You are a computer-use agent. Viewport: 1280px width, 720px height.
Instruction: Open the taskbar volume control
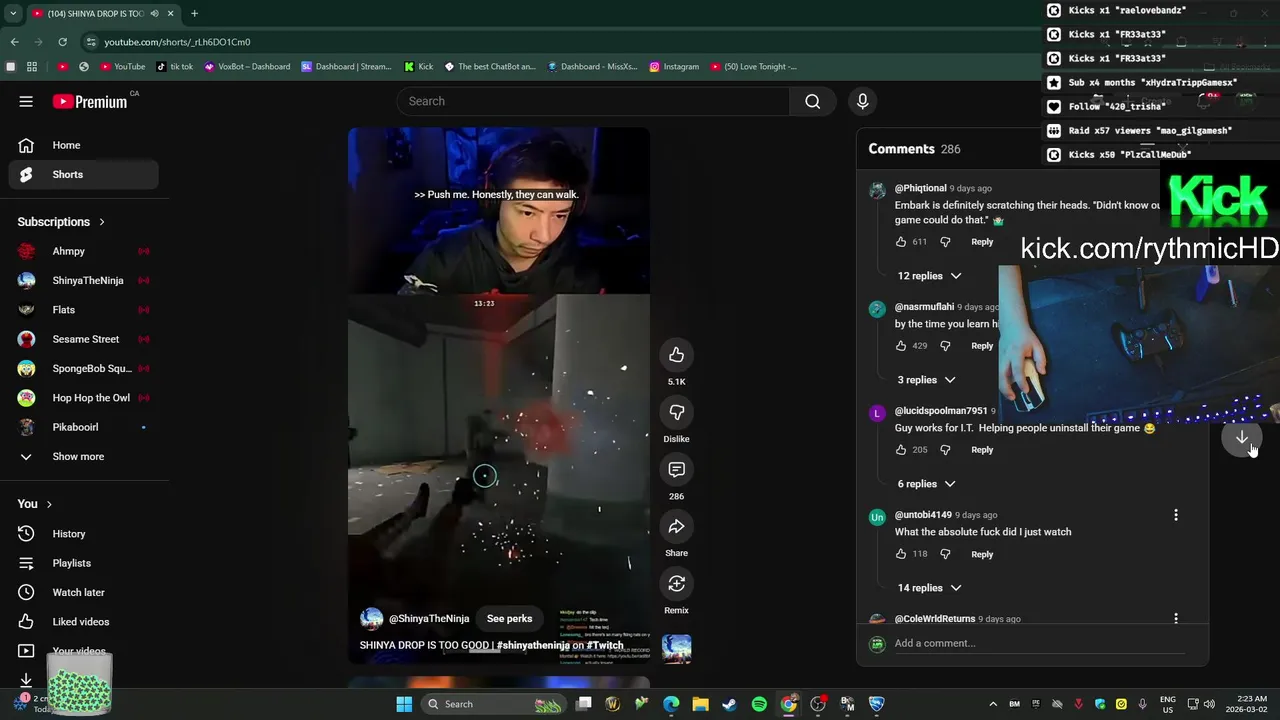1209,704
